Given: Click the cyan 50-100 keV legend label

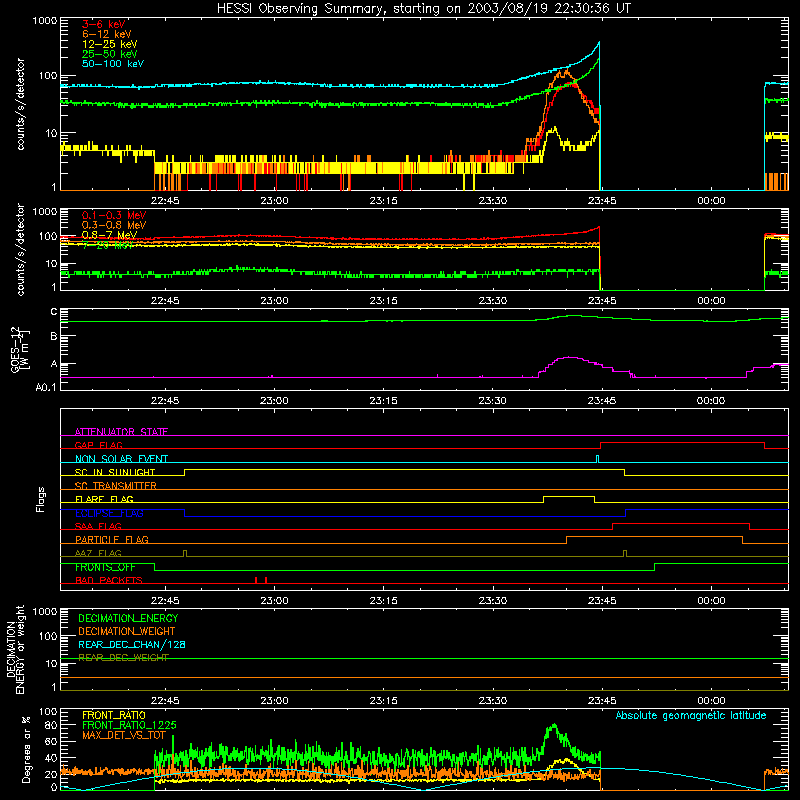Looking at the screenshot, I should click(x=113, y=64).
